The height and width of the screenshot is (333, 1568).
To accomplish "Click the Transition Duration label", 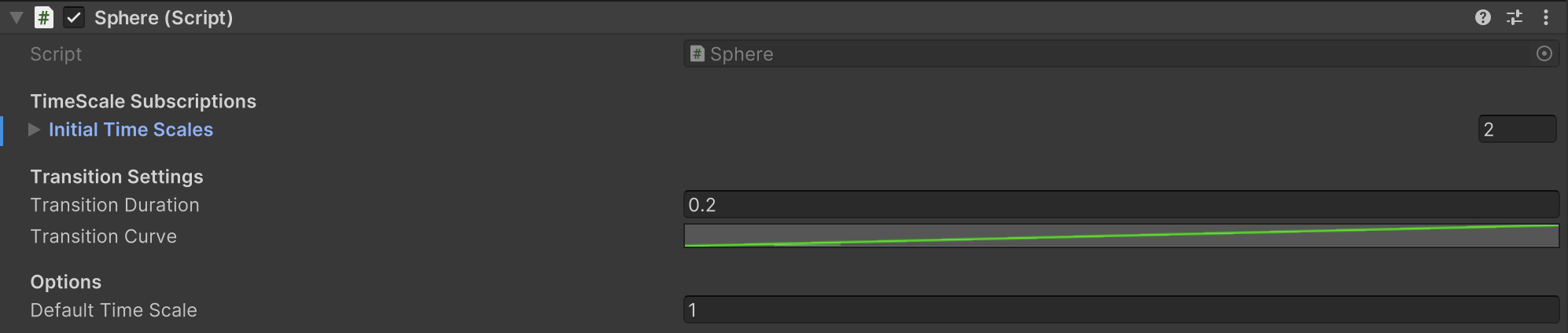I will [115, 205].
